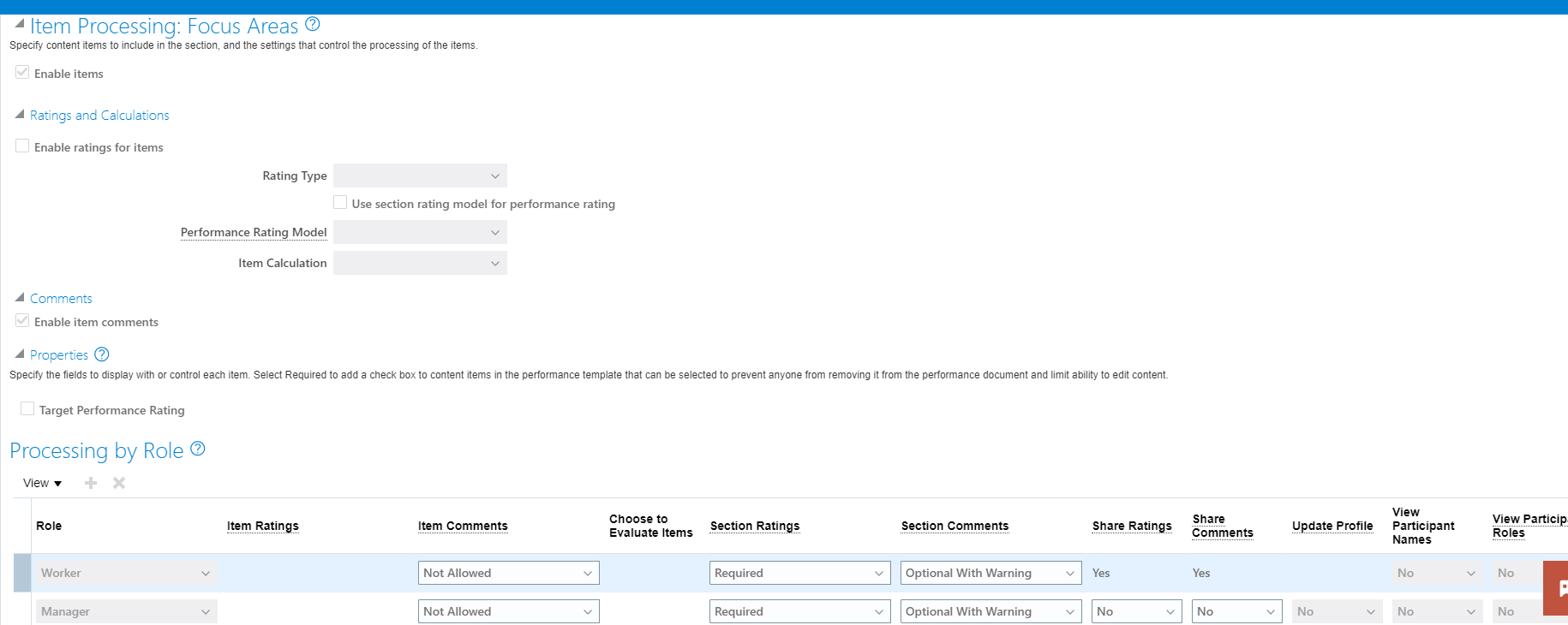
Task: Click the Item Comments column header
Action: [463, 526]
